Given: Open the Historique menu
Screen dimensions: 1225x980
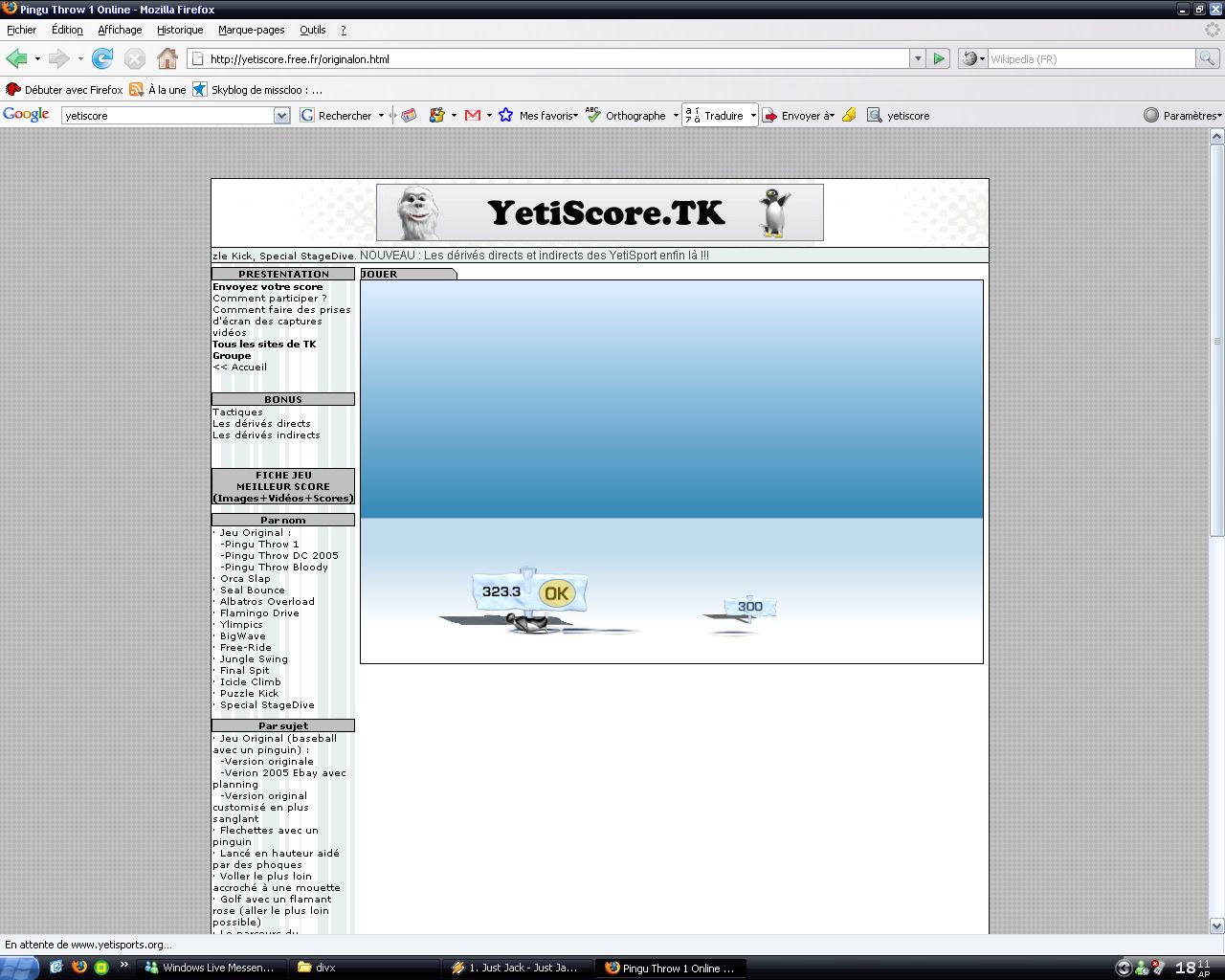Looking at the screenshot, I should tap(180, 30).
